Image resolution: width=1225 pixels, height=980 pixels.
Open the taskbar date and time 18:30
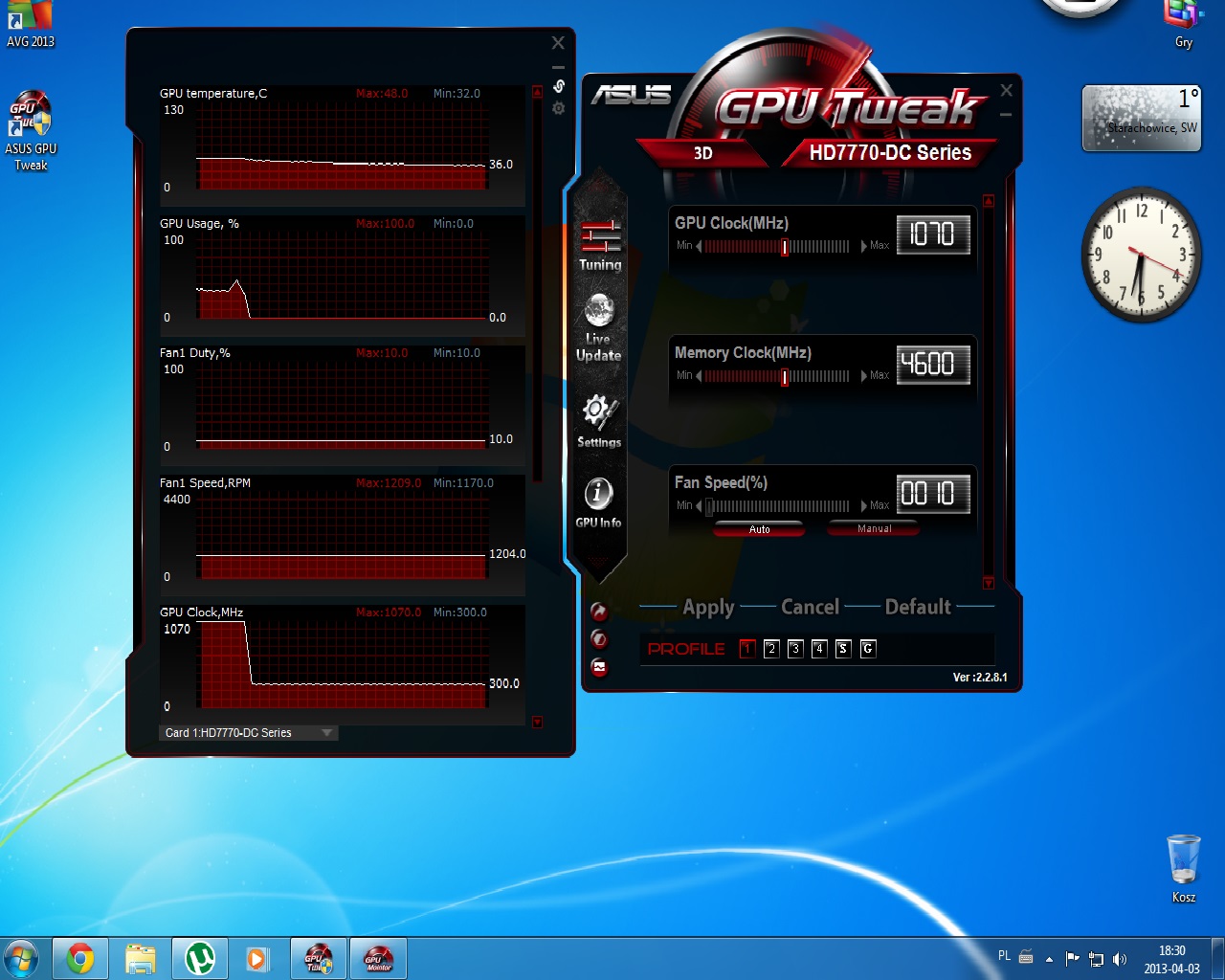(1171, 959)
